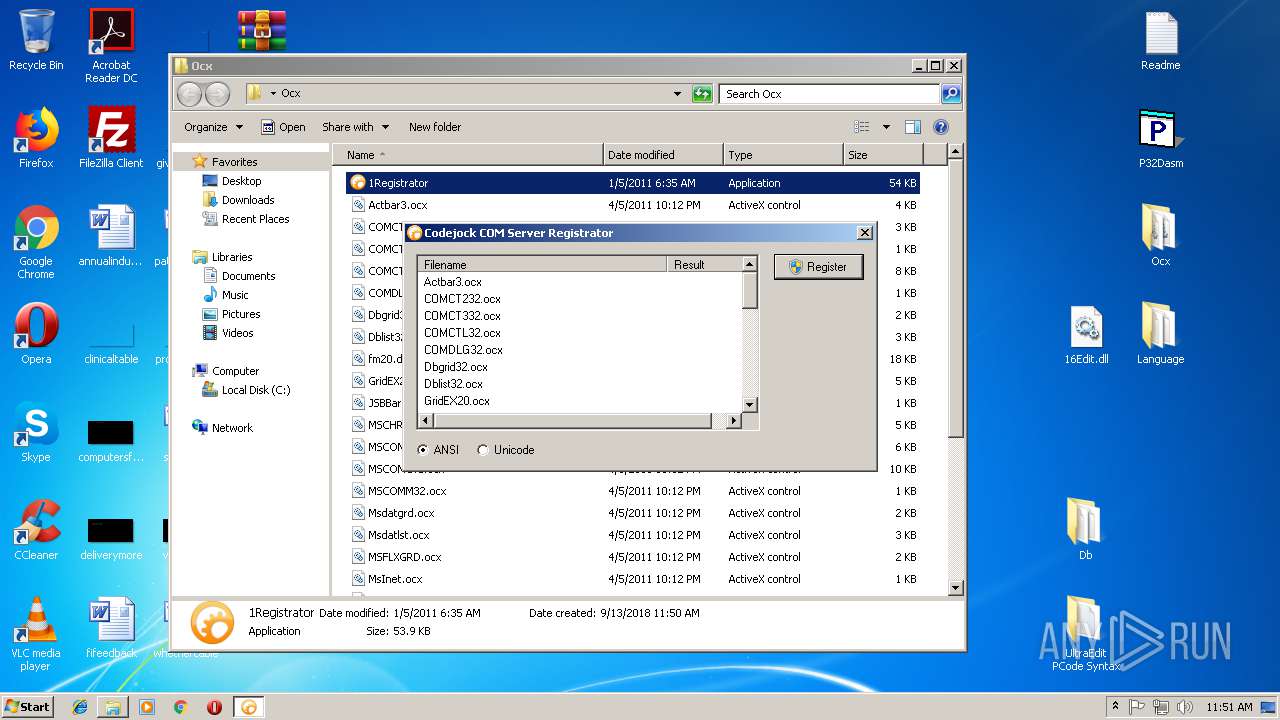The image size is (1280, 720).
Task: Click New folder in Explorer toolbar
Action: (x=435, y=127)
